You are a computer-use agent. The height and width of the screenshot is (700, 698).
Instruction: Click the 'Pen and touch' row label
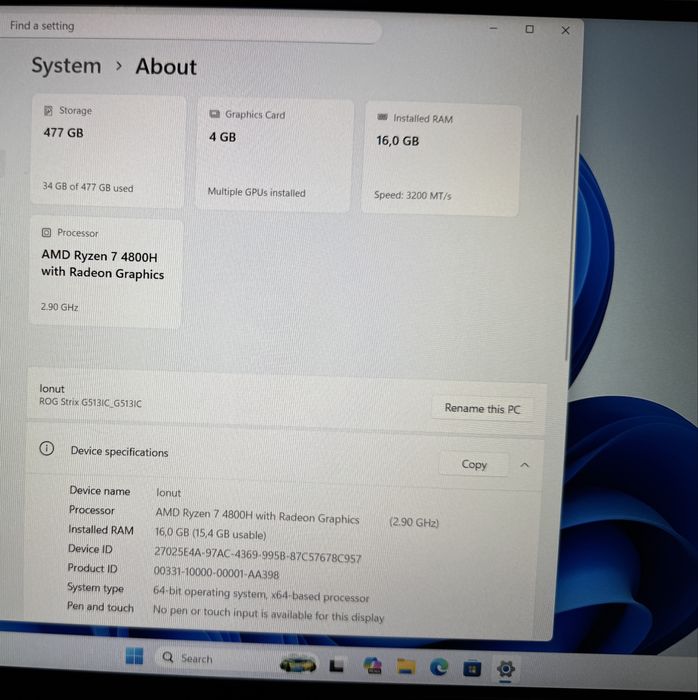tap(100, 607)
